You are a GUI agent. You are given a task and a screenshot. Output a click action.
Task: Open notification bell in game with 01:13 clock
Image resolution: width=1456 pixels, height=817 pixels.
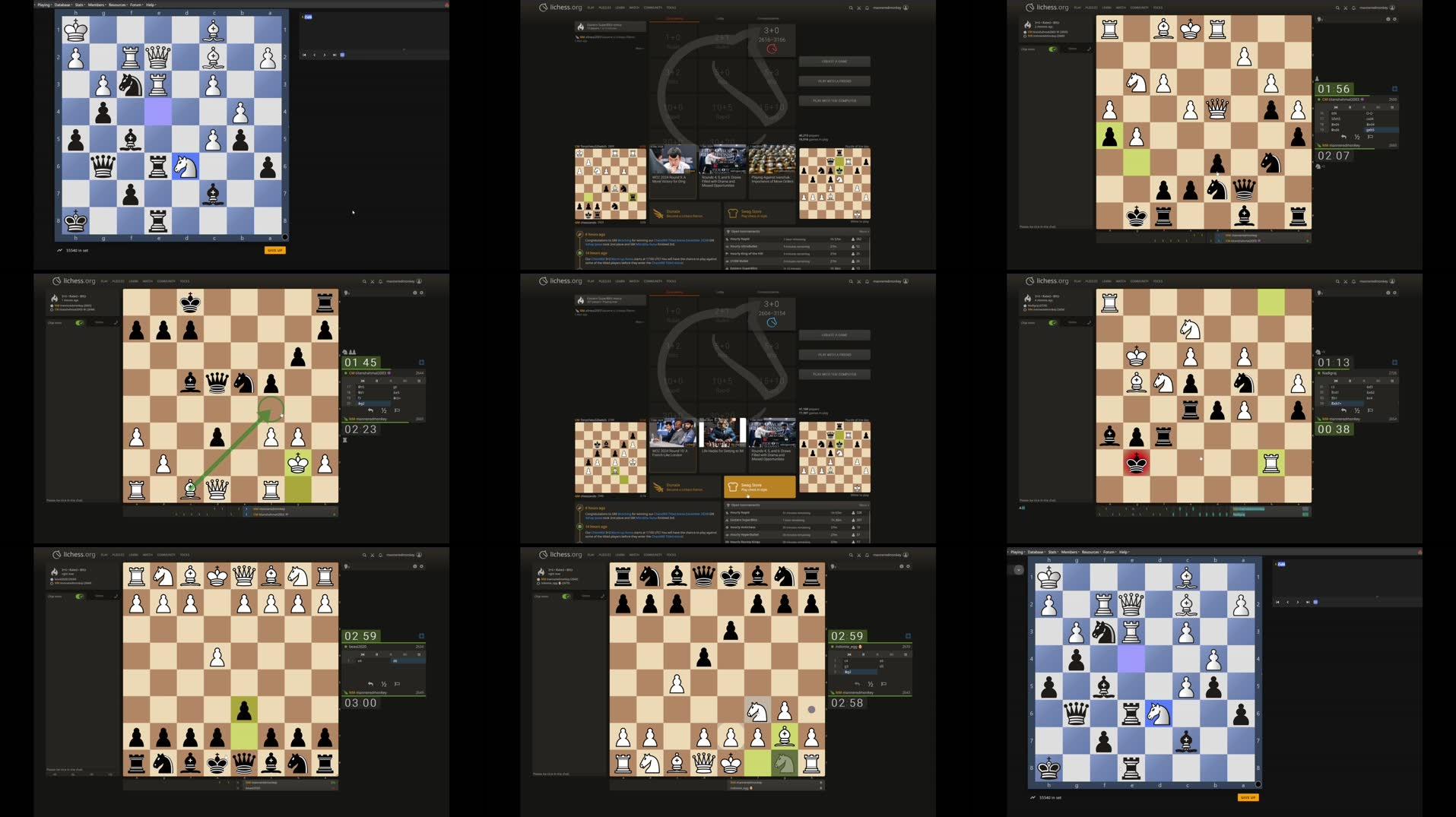click(x=1353, y=281)
